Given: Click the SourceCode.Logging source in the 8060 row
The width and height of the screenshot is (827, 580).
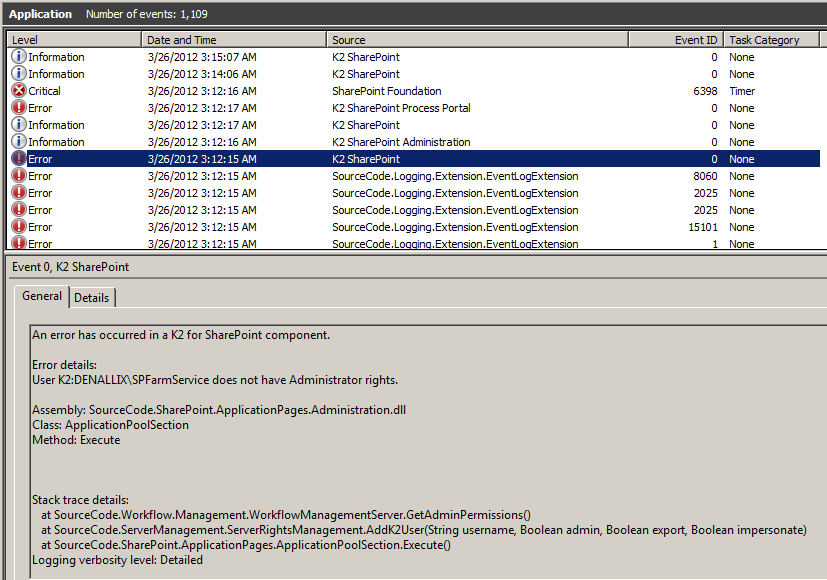Looking at the screenshot, I should point(455,176).
